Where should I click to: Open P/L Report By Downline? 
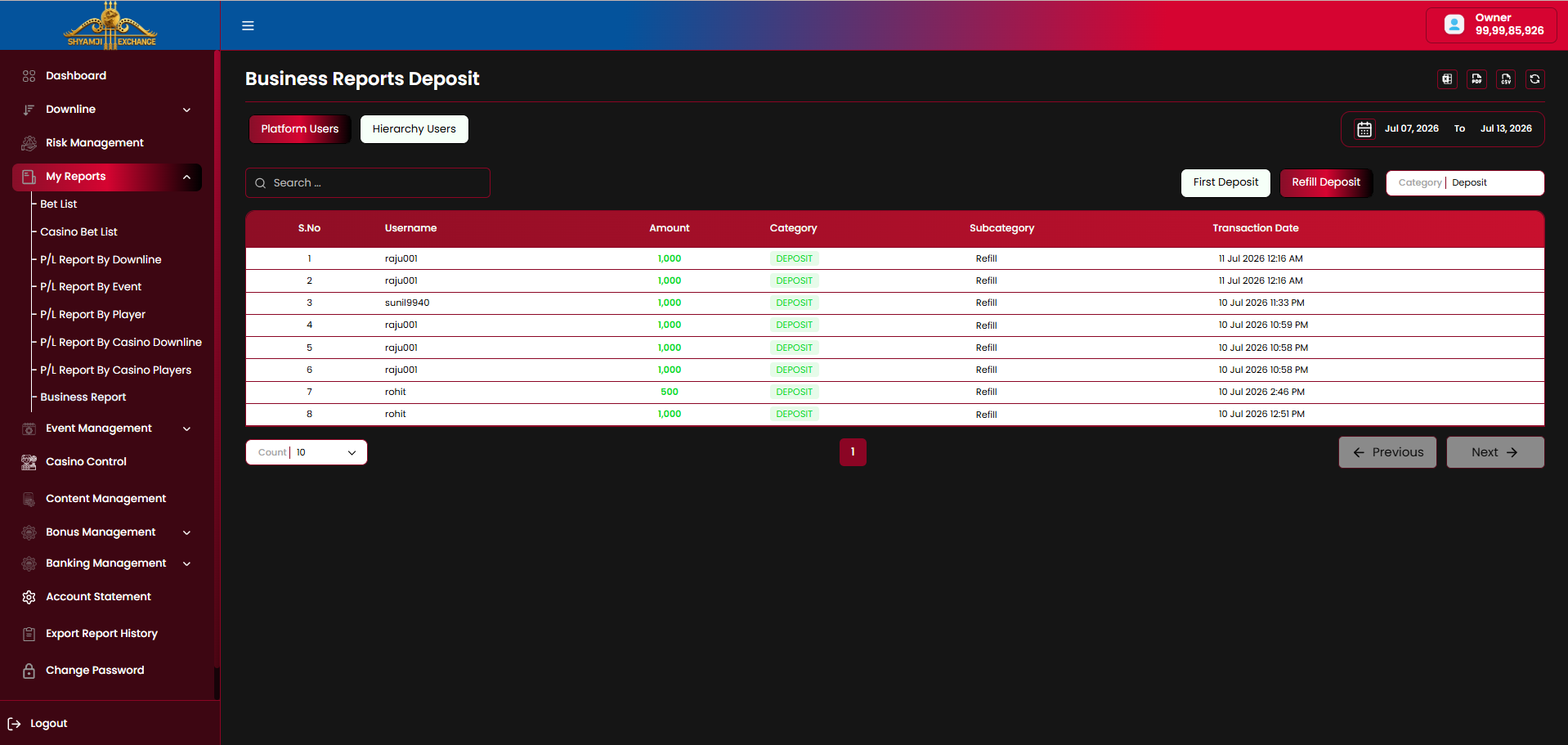[x=101, y=260]
